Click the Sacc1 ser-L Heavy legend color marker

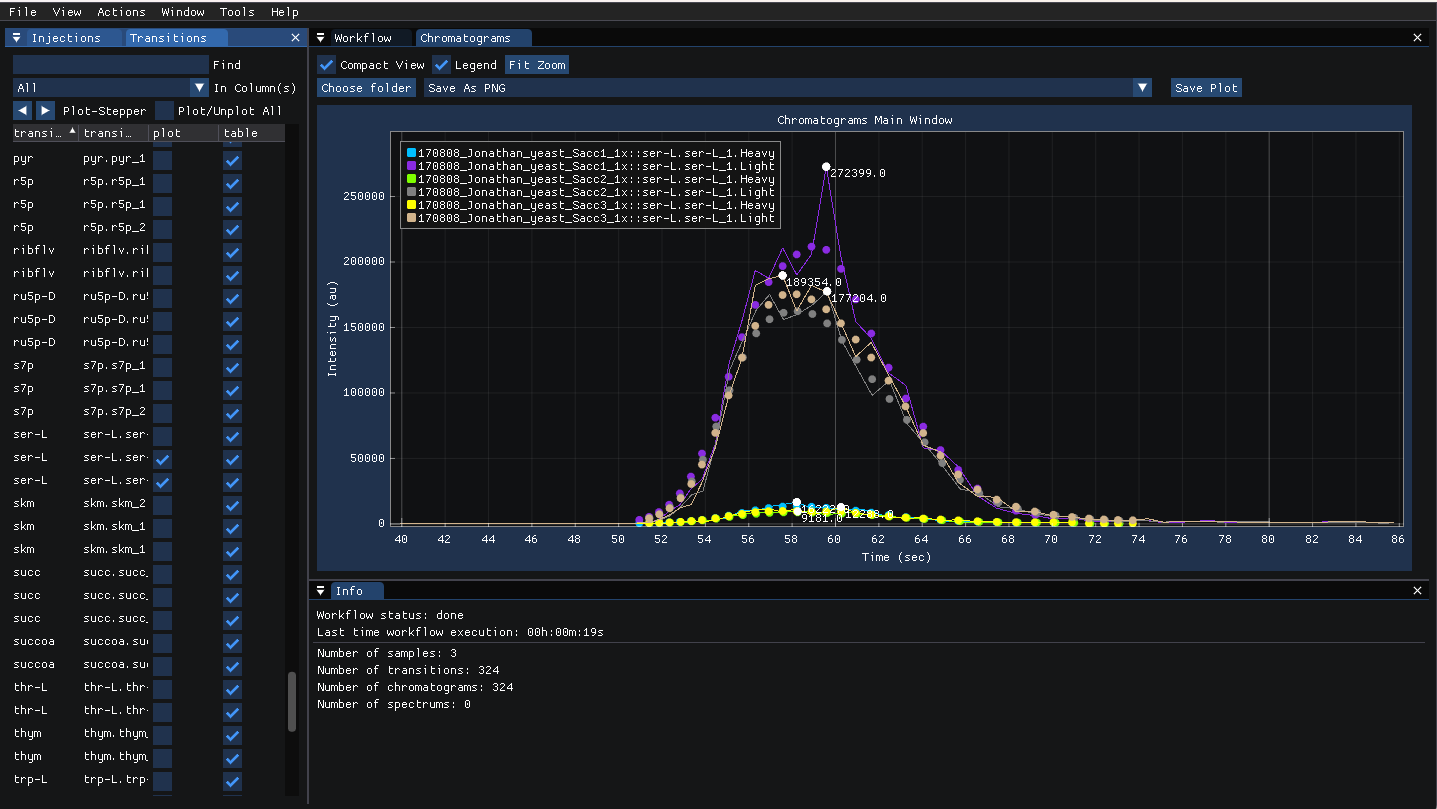point(411,153)
